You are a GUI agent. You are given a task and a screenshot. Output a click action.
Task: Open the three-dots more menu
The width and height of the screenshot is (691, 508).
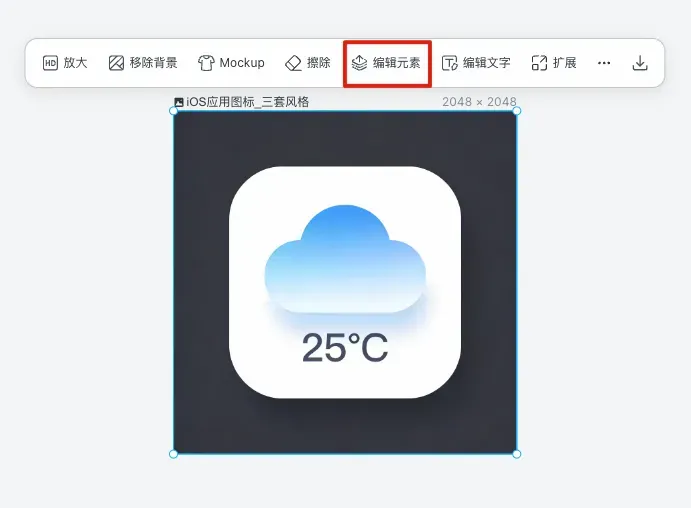pos(604,63)
